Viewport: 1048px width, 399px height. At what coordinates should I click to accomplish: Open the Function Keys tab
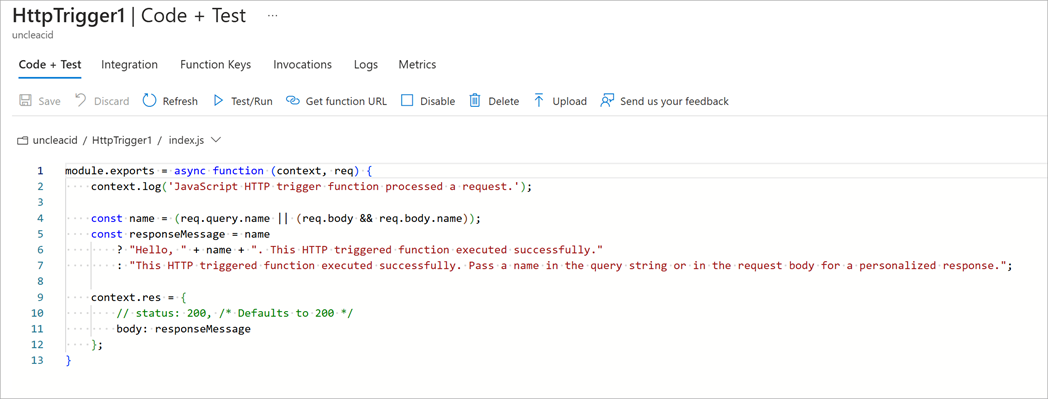[x=215, y=65]
